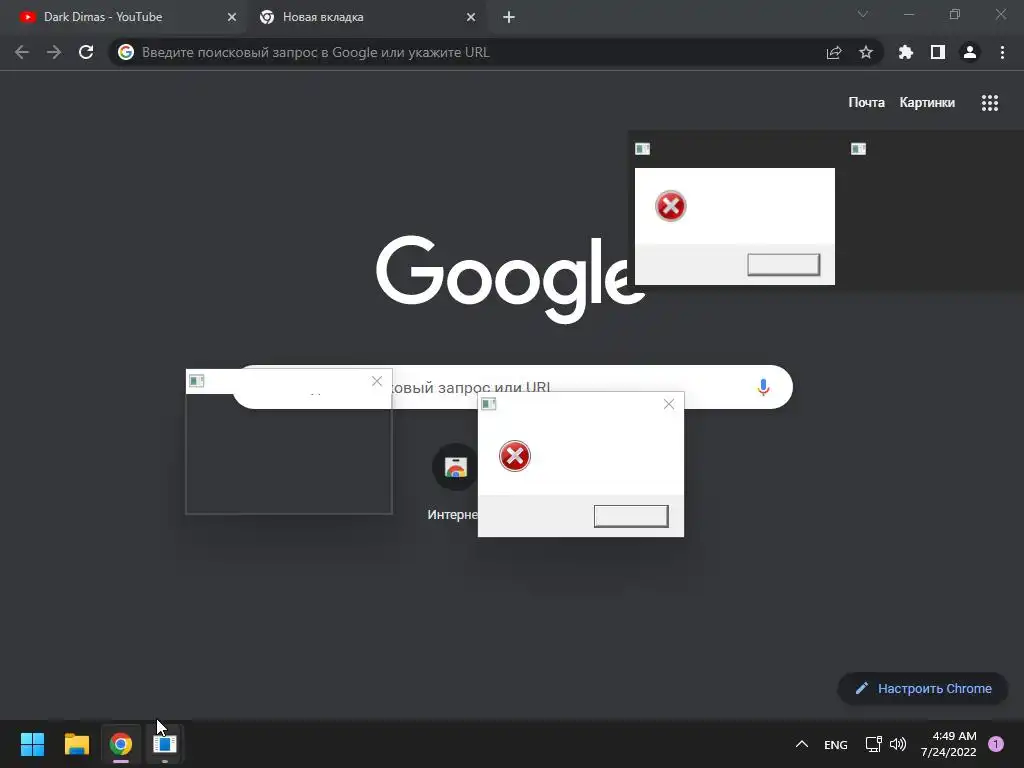
Task: Click the red error icon in lower dialog
Action: pos(515,456)
